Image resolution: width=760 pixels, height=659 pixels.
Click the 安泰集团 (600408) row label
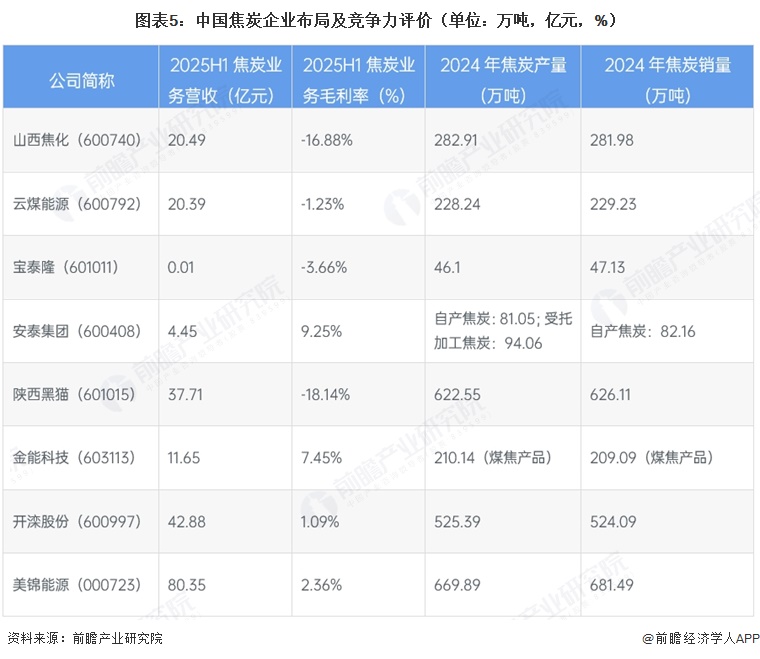(x=77, y=331)
